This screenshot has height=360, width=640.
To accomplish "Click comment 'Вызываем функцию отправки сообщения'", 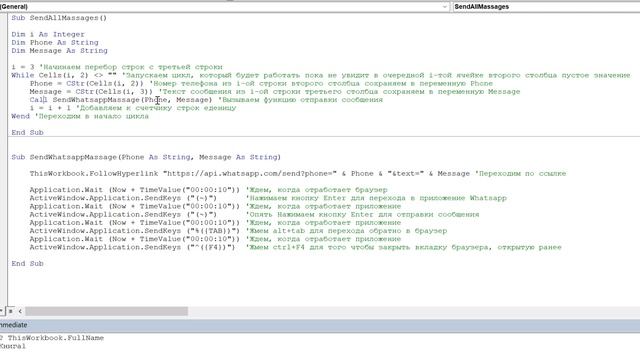I will click(300, 100).
